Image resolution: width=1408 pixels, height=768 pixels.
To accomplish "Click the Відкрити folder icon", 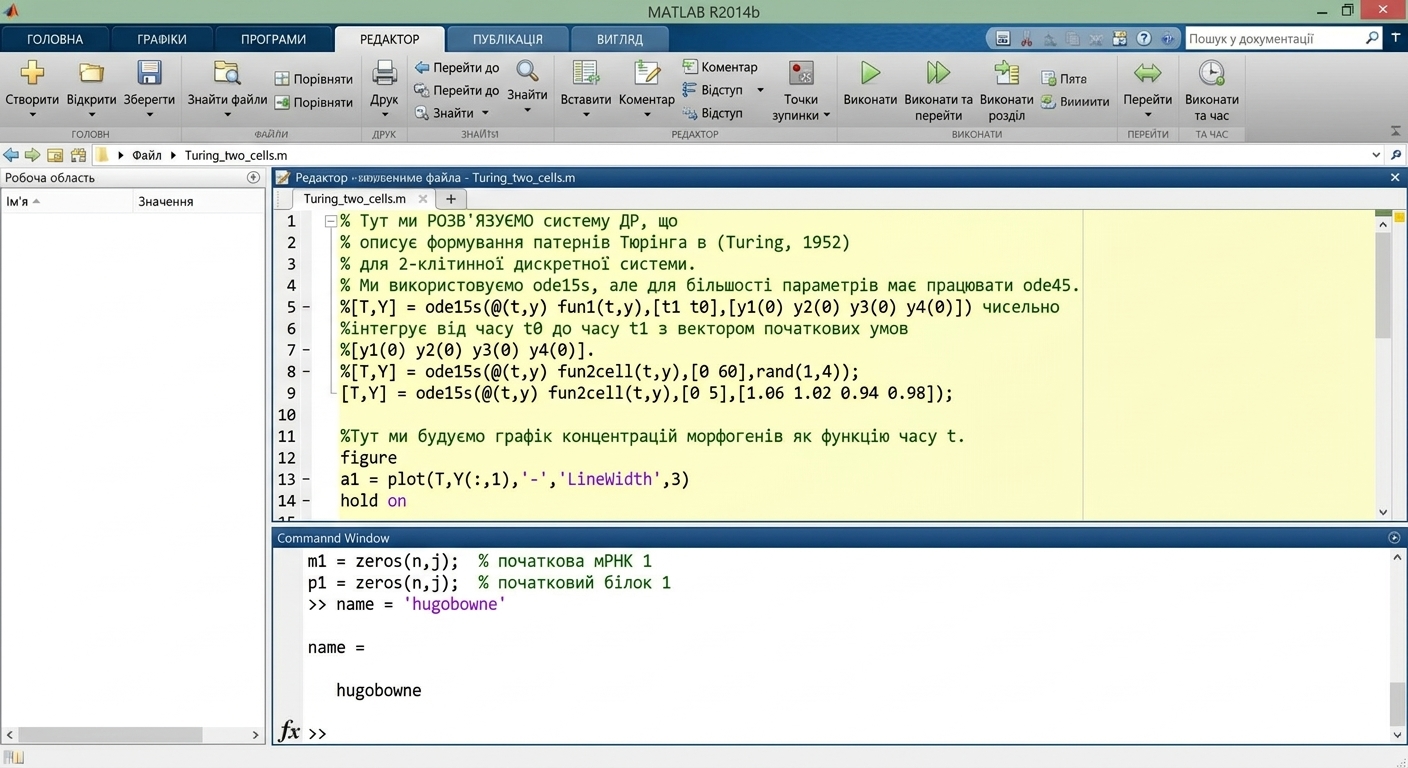I will (91, 72).
